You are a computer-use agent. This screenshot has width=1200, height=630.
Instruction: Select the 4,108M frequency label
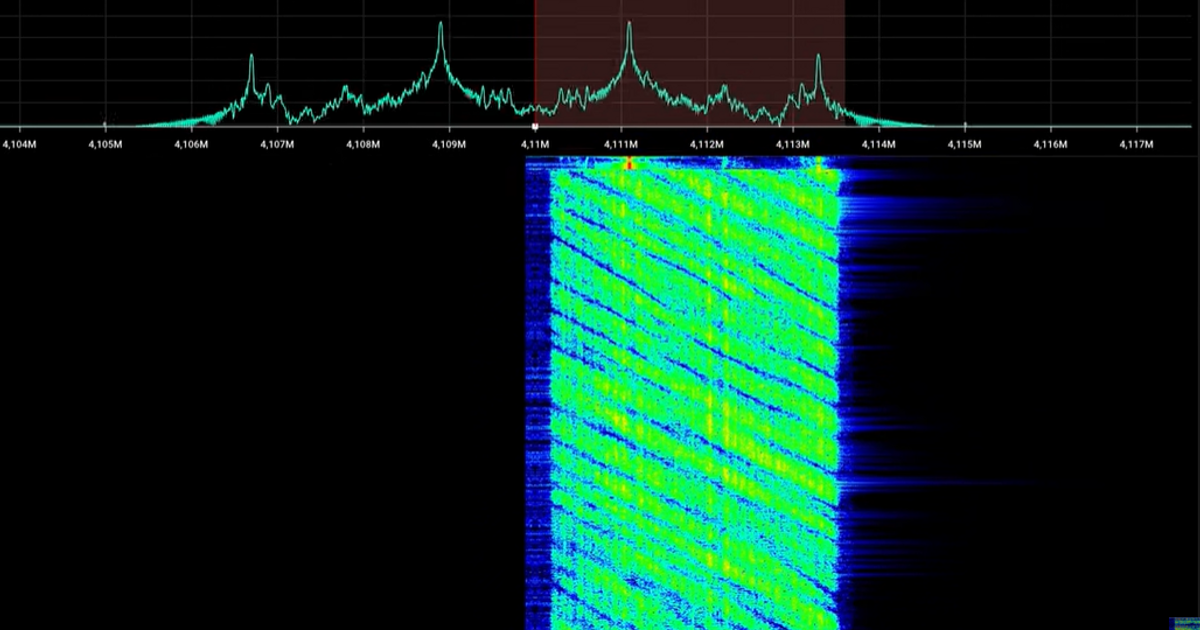click(x=363, y=145)
